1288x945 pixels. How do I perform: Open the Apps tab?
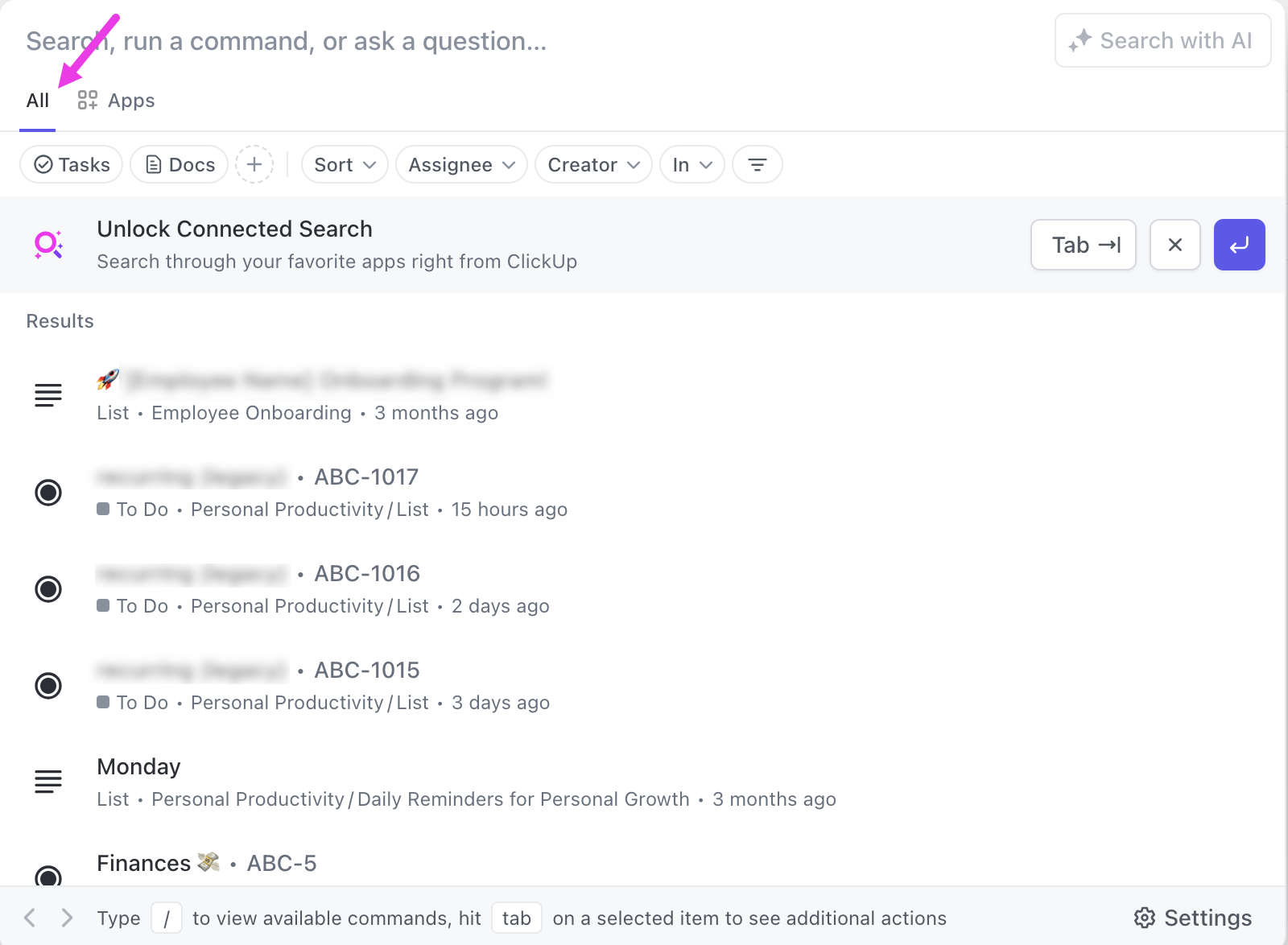click(x=116, y=101)
